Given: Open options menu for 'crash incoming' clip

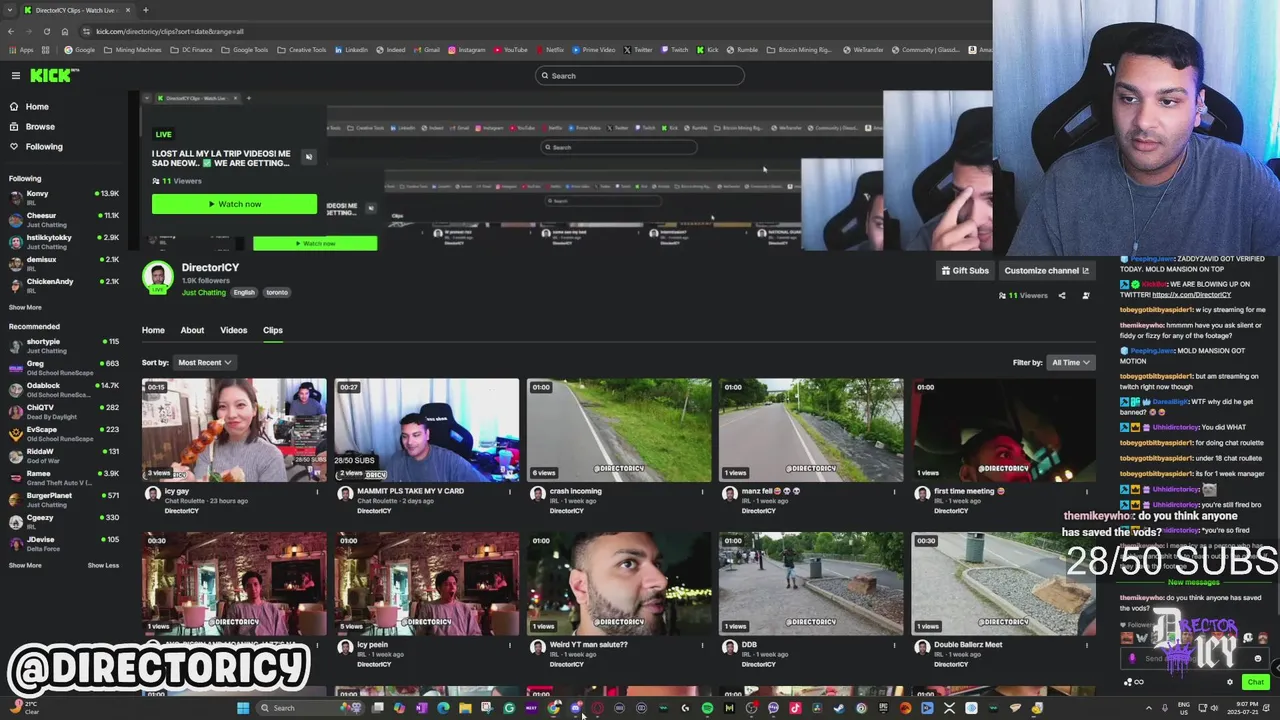Looking at the screenshot, I should [x=702, y=491].
